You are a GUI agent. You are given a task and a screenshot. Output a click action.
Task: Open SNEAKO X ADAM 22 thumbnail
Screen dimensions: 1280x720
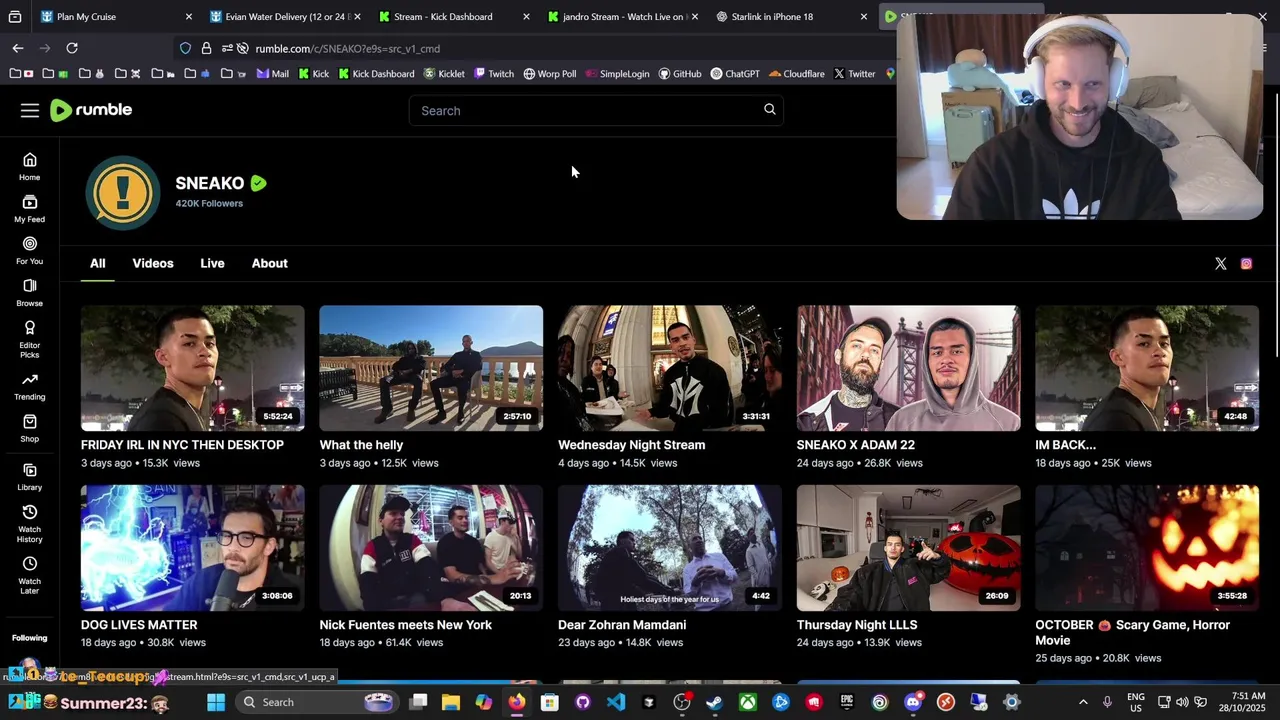[x=908, y=368]
